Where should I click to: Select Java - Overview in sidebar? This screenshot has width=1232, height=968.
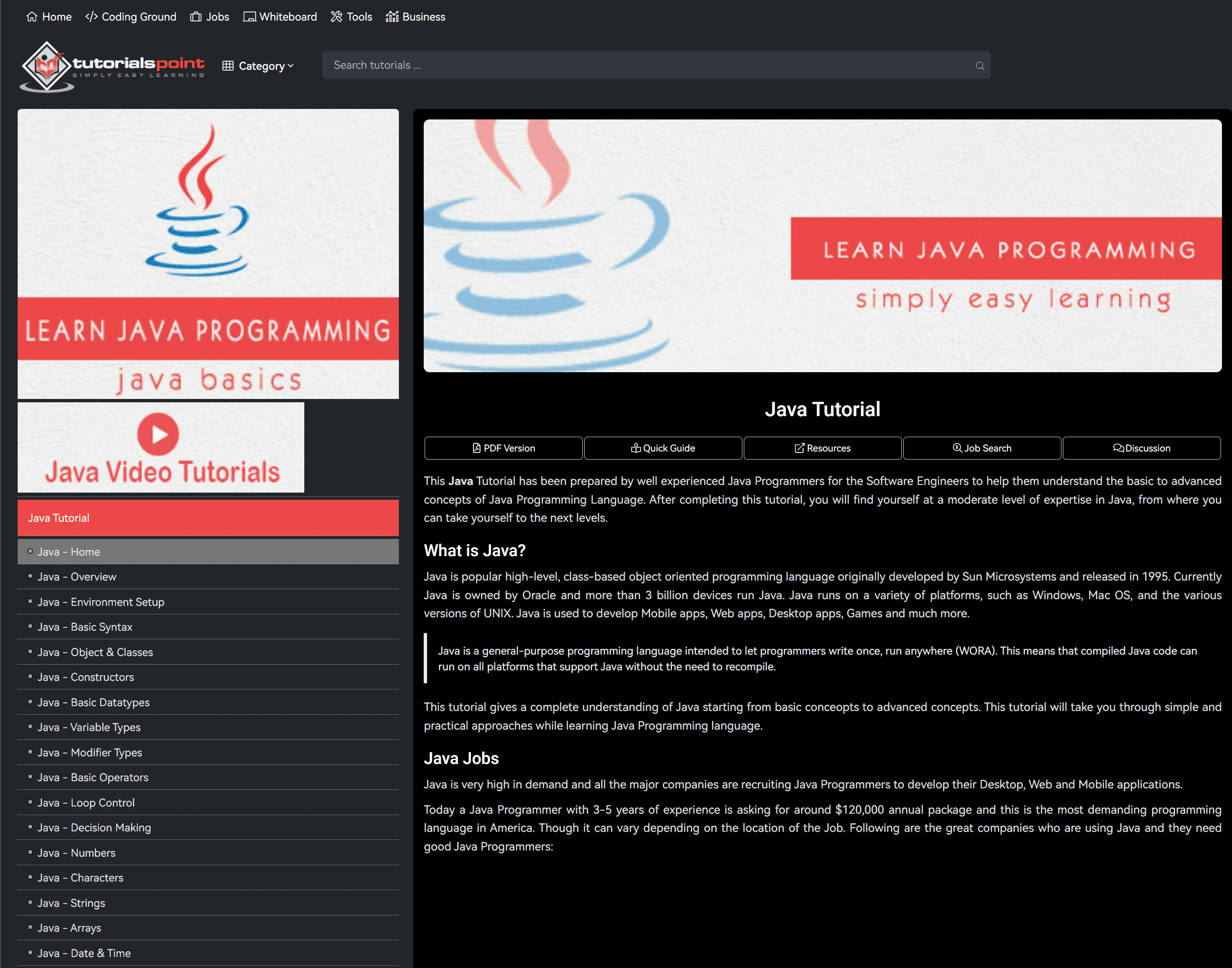click(76, 576)
